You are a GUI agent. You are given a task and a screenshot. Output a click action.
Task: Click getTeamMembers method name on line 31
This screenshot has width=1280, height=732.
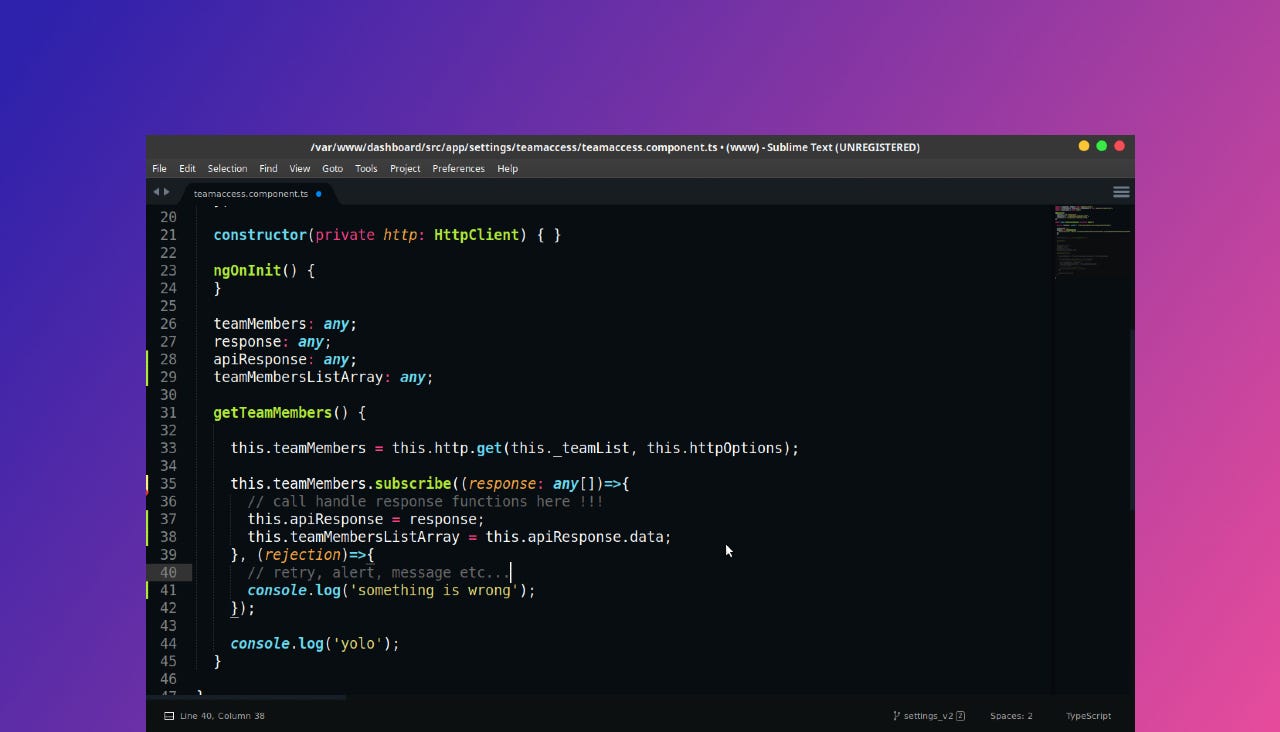[273, 413]
